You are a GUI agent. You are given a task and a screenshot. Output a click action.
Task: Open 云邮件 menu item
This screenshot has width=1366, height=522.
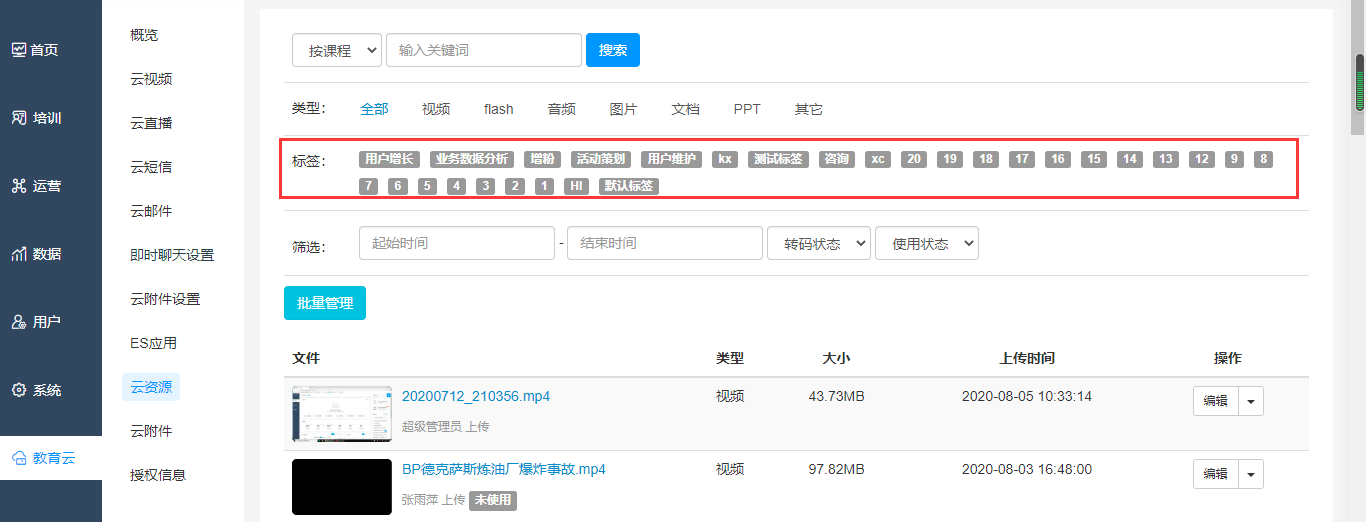point(151,211)
